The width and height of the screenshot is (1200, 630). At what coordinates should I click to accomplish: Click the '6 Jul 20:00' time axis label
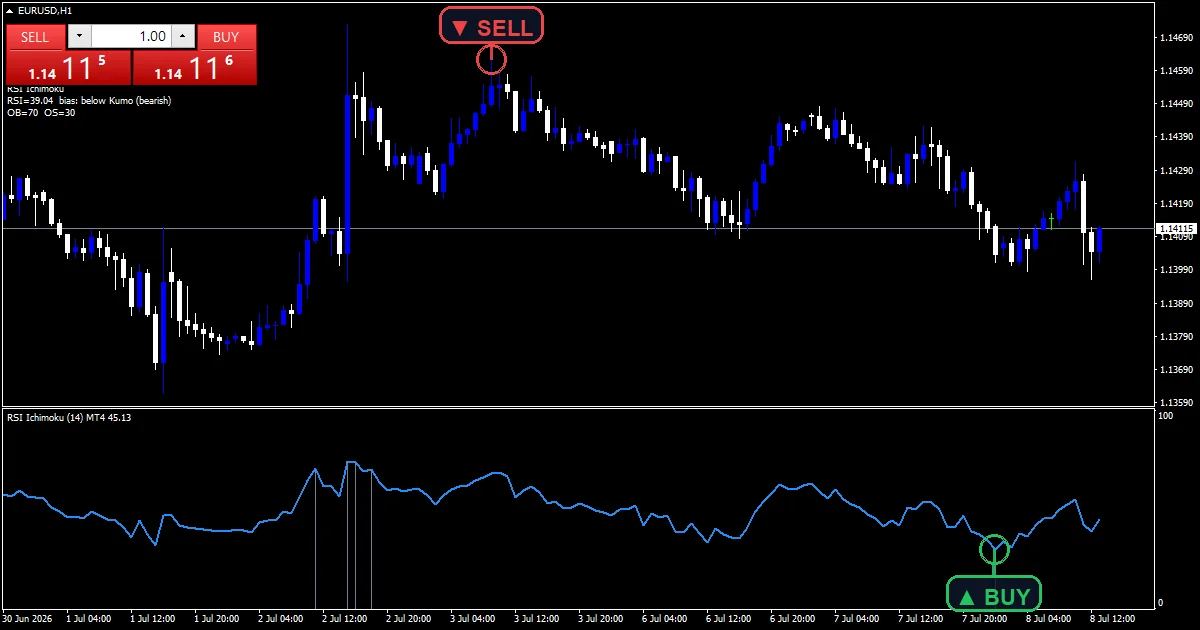pyautogui.click(x=795, y=619)
